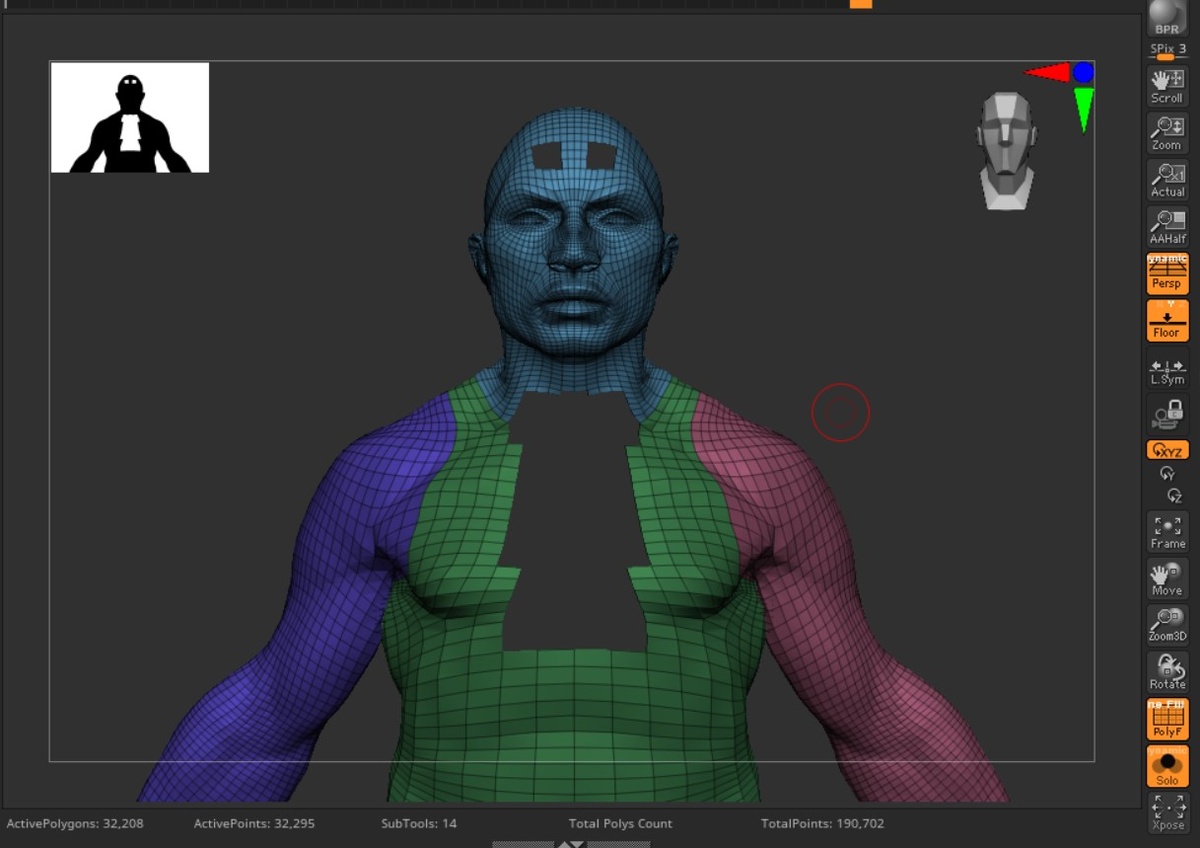Viewport: 1200px width, 848px height.
Task: Click the BPR render button
Action: pyautogui.click(x=1166, y=19)
